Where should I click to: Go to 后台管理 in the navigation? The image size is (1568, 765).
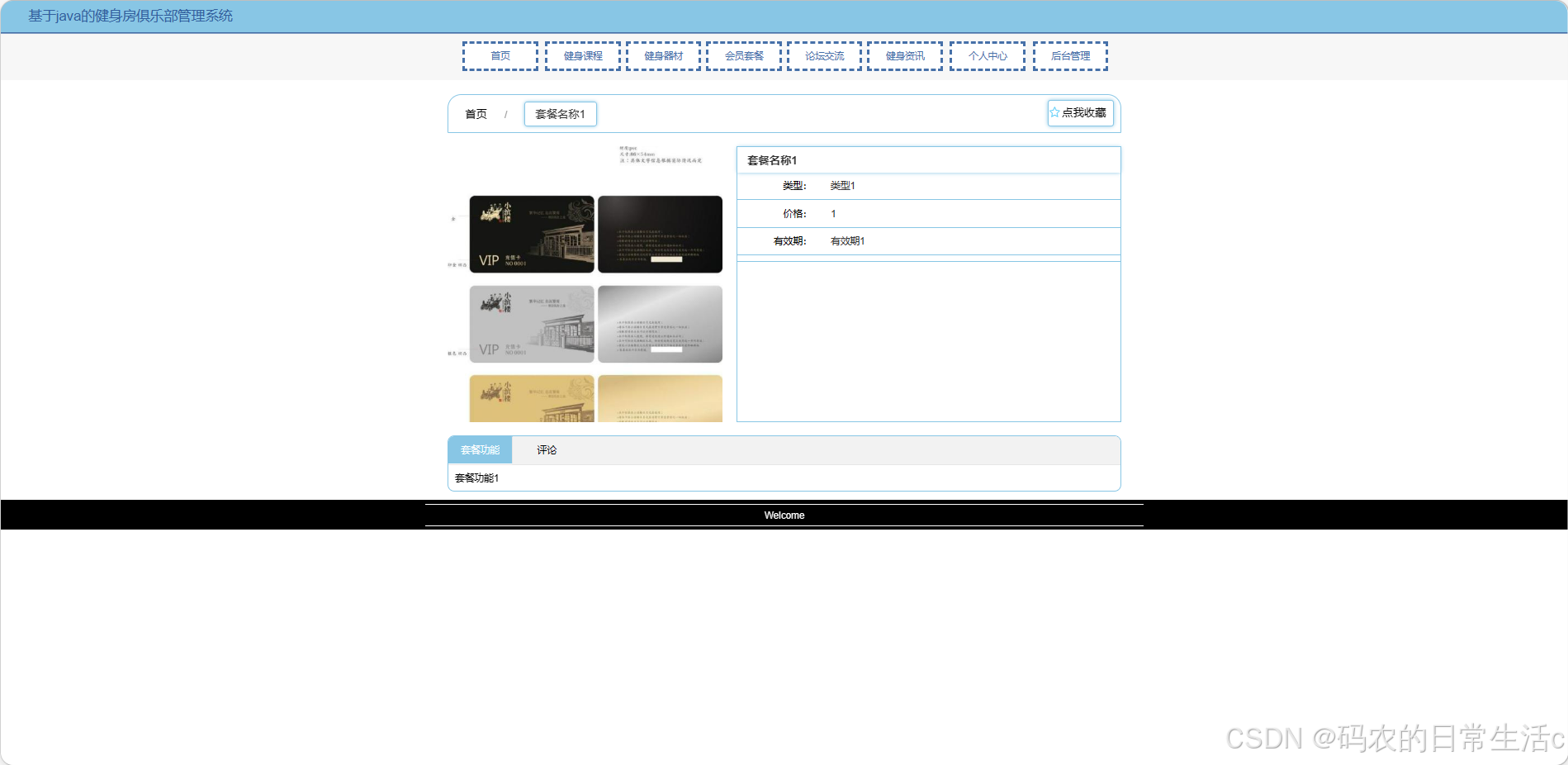point(1070,56)
